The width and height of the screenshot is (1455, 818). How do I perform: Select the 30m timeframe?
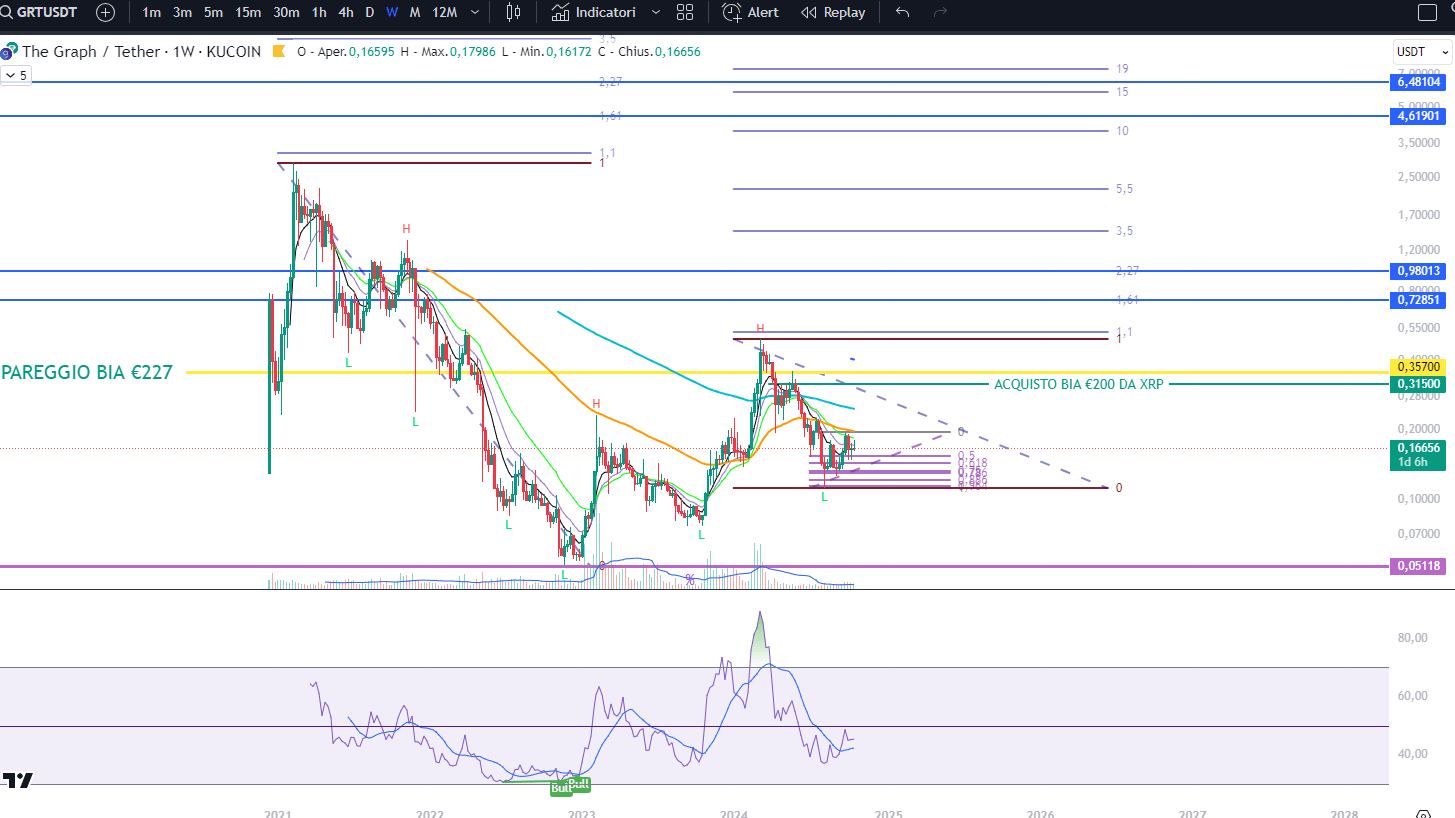point(286,12)
